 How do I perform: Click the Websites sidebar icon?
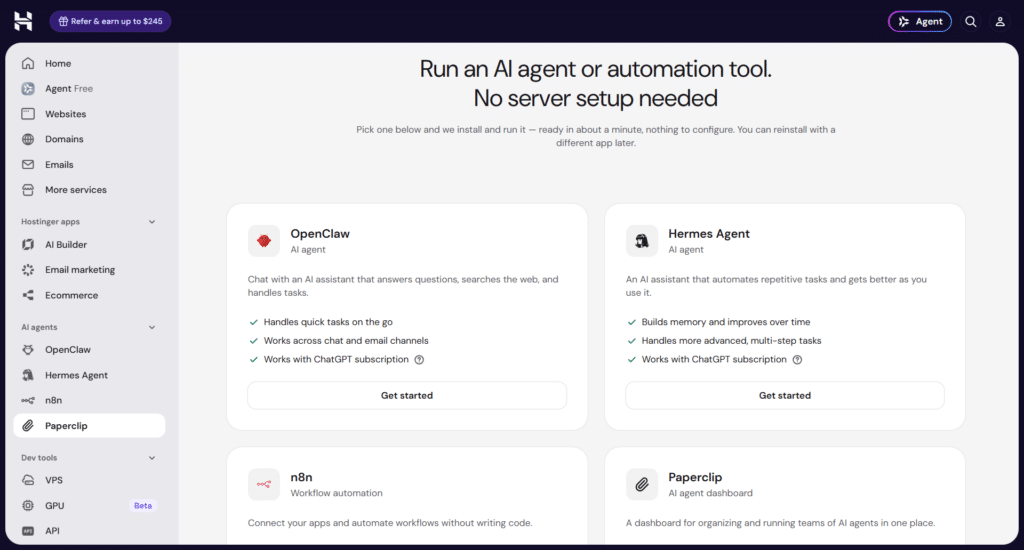[x=28, y=114]
